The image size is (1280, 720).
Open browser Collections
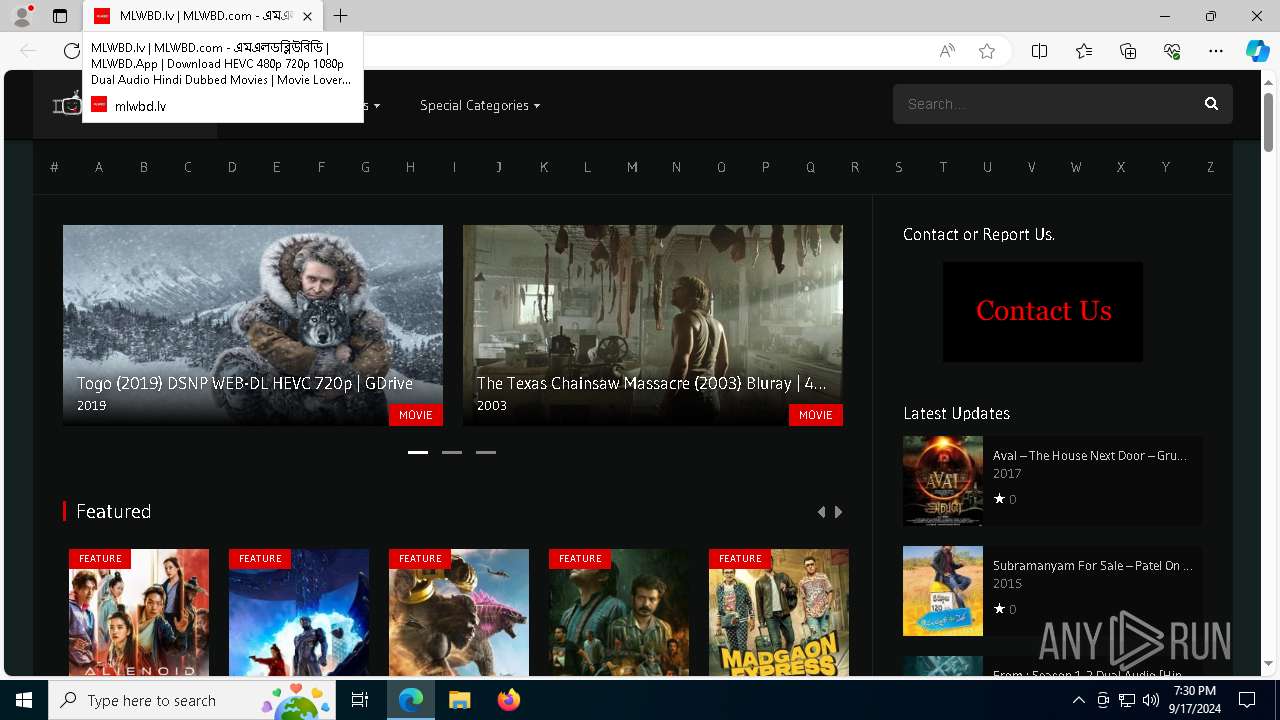coord(1128,51)
